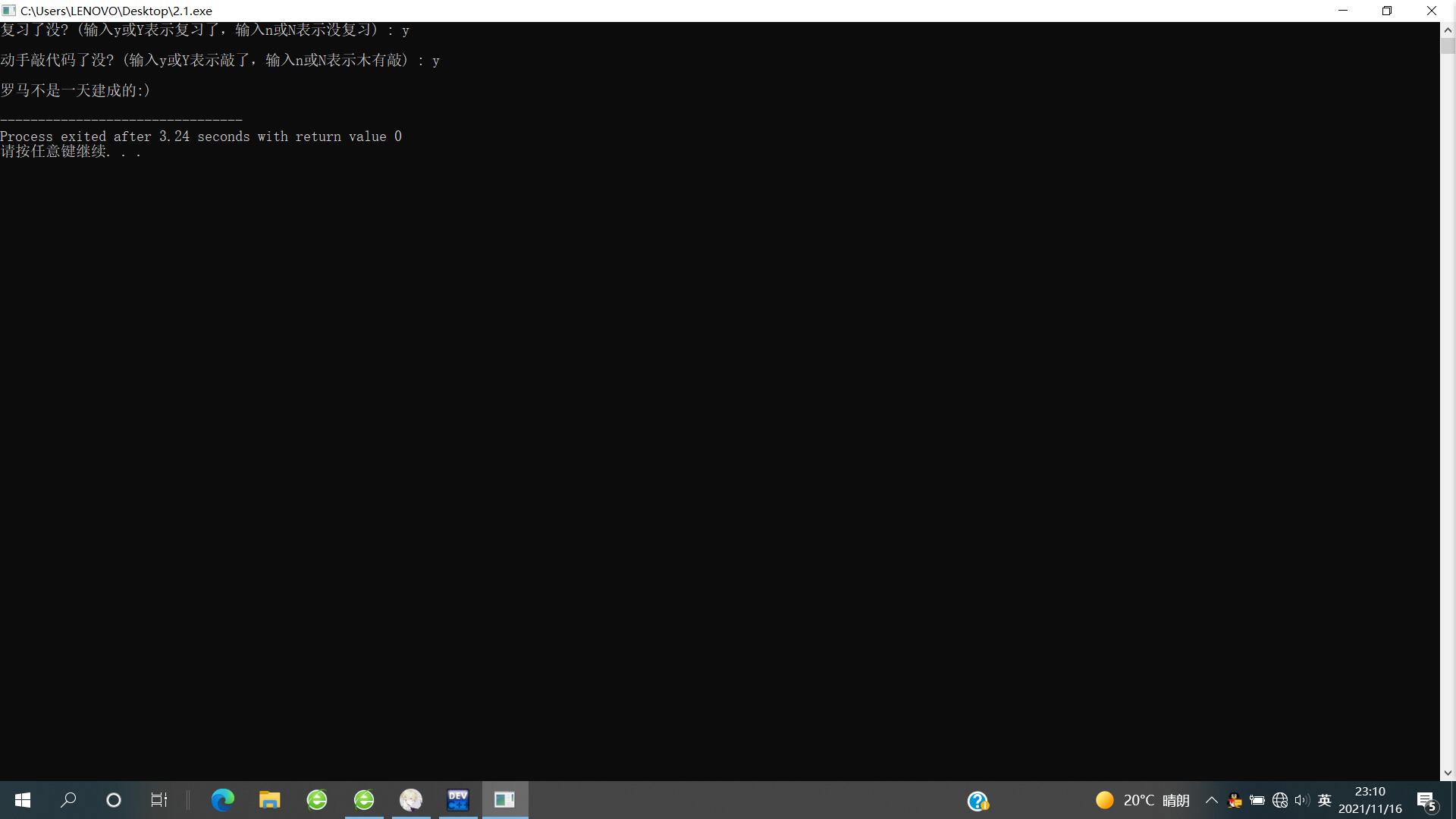Screen dimensions: 1456x819
Task: Expand the hidden tray icons chevron
Action: coord(1211,800)
